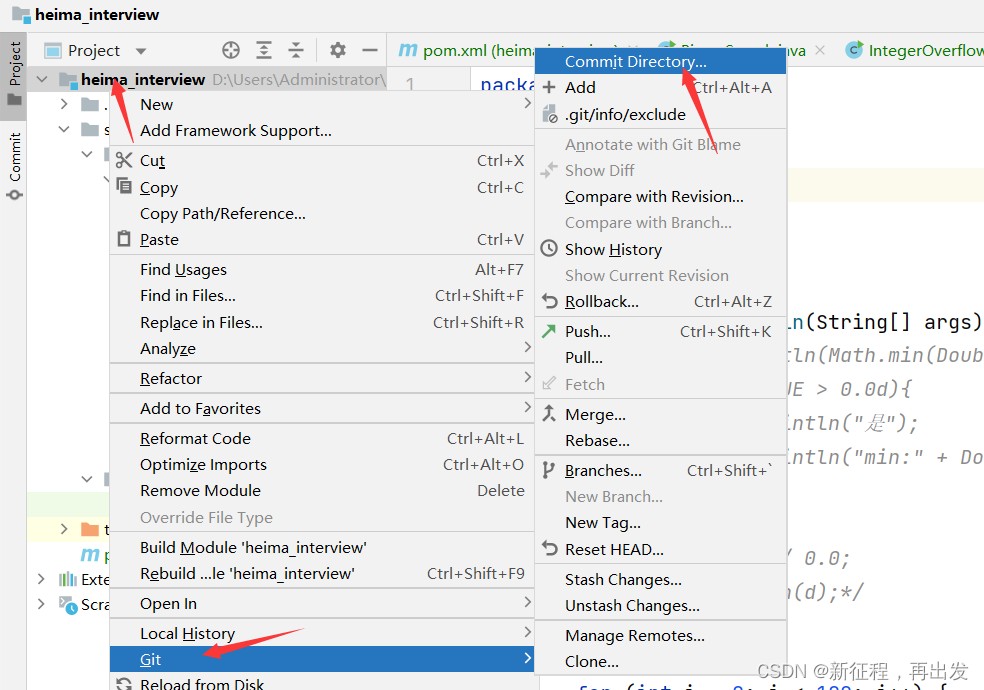Screen dimensions: 984x690
Task: Click the Expand All icon in Project toolbar
Action: (264, 50)
